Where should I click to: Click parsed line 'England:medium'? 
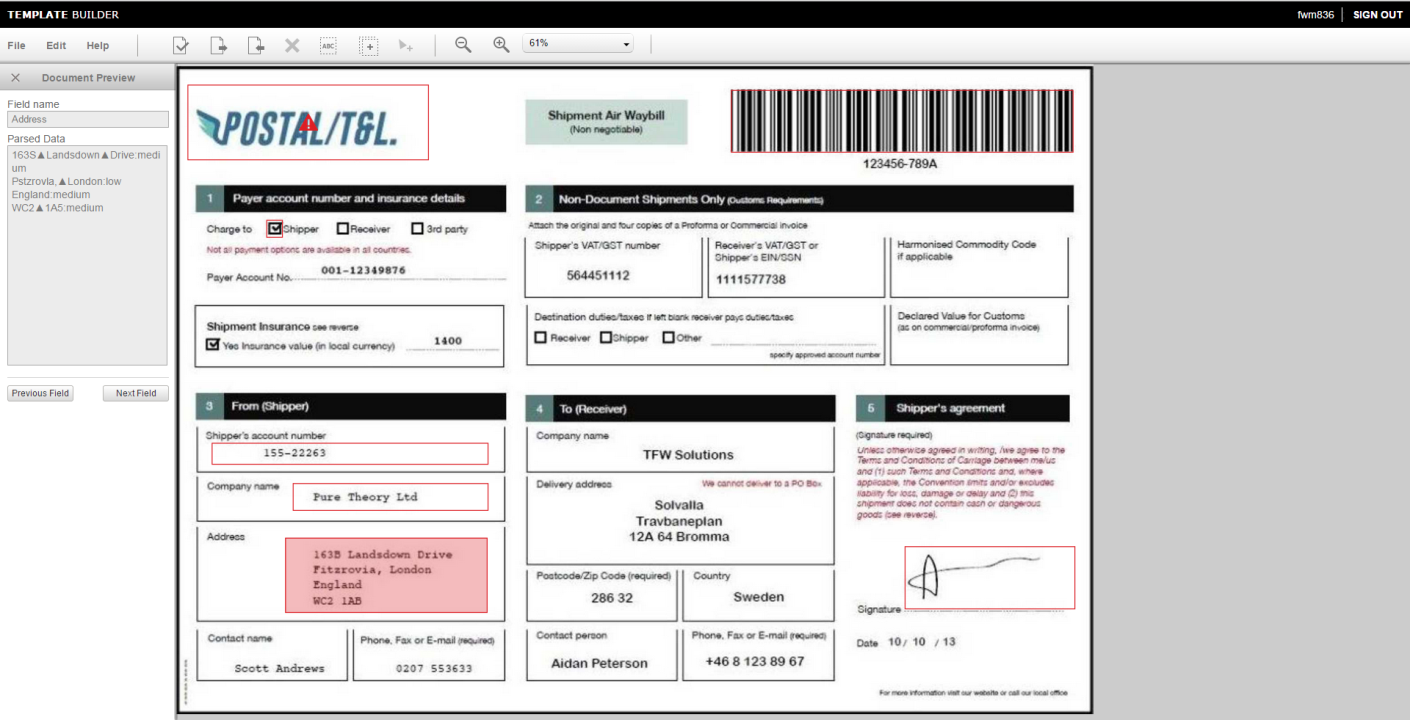click(x=51, y=195)
